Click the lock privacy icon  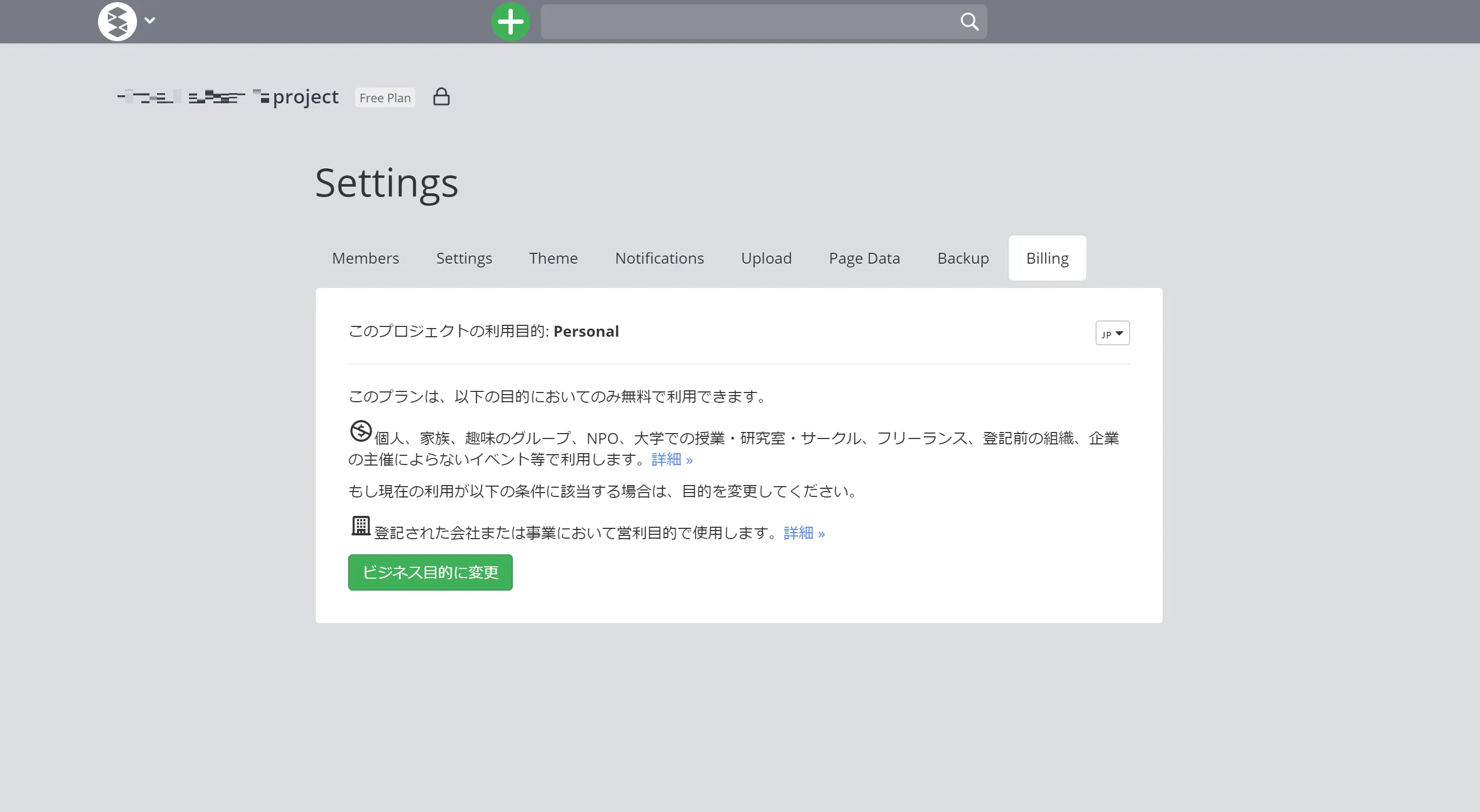pyautogui.click(x=441, y=96)
